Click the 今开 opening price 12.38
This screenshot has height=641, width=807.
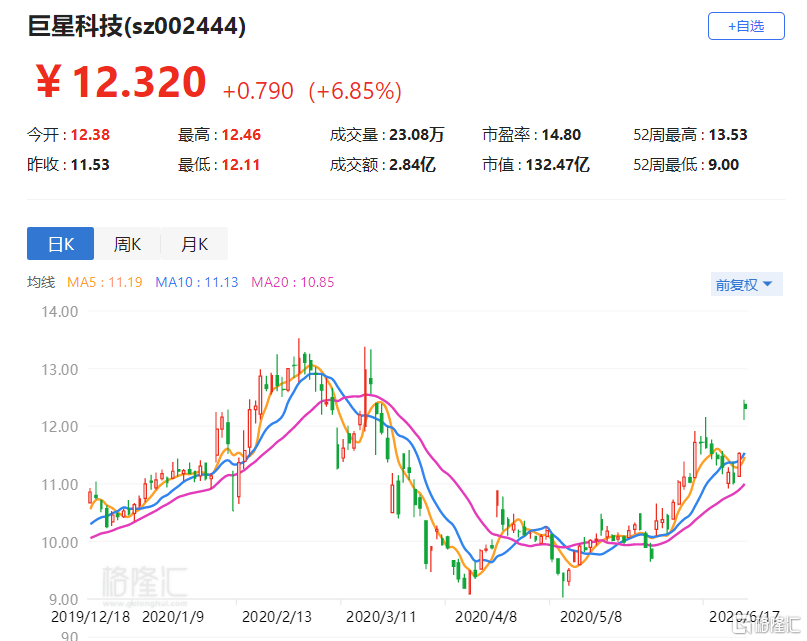(90, 135)
